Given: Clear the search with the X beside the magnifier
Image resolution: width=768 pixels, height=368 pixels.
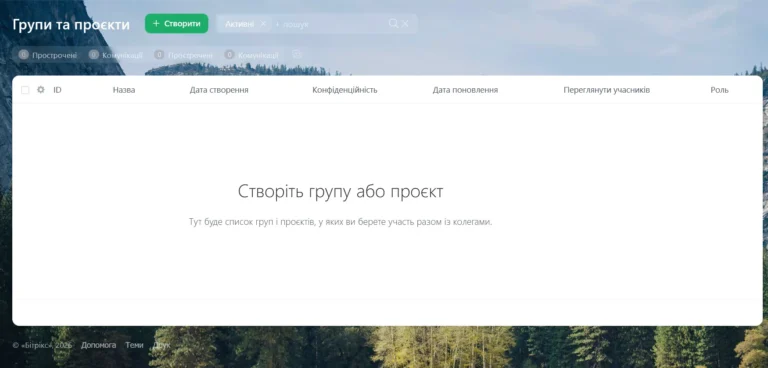Looking at the screenshot, I should [405, 24].
